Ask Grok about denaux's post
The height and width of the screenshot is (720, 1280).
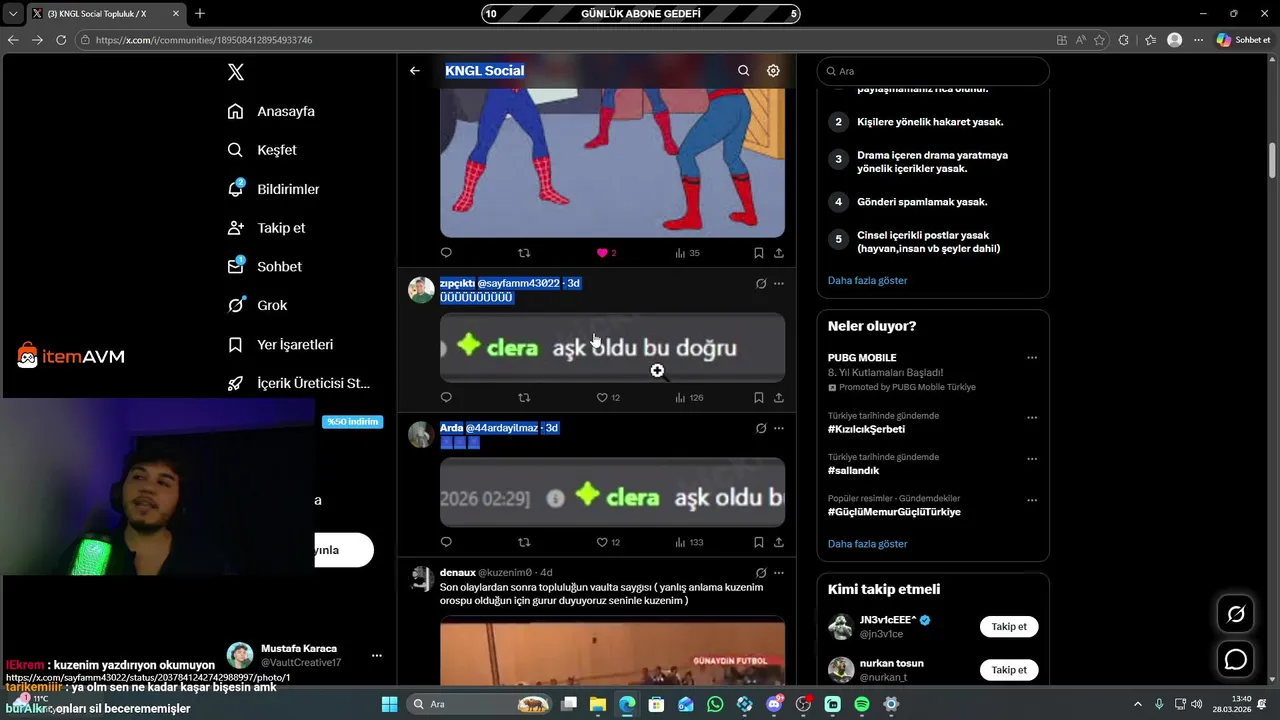761,573
